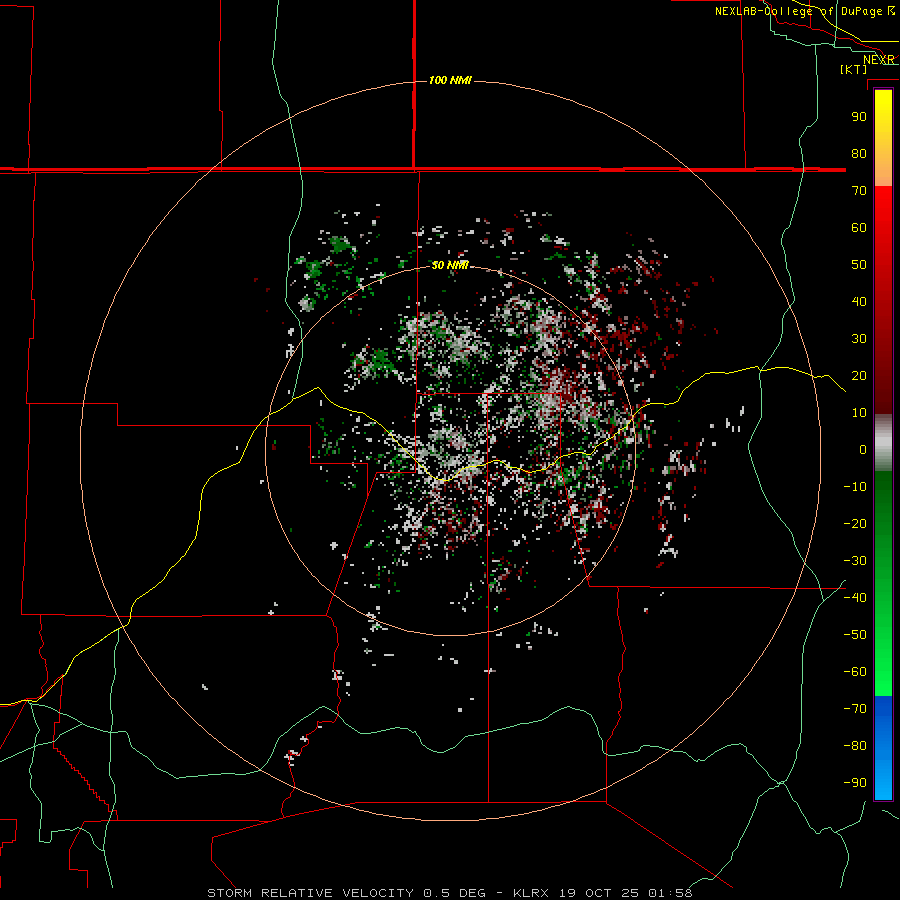Screen dimensions: 900x900
Task: Click the 20 value on velocity scale
Action: (x=859, y=375)
